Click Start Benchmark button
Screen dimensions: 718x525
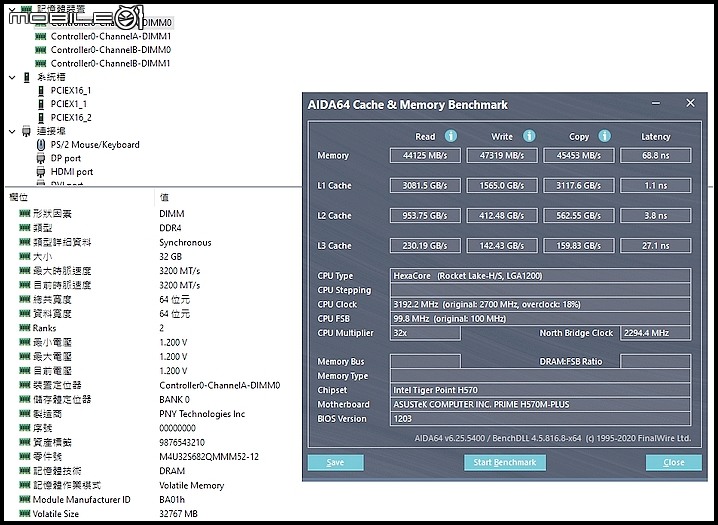(505, 462)
